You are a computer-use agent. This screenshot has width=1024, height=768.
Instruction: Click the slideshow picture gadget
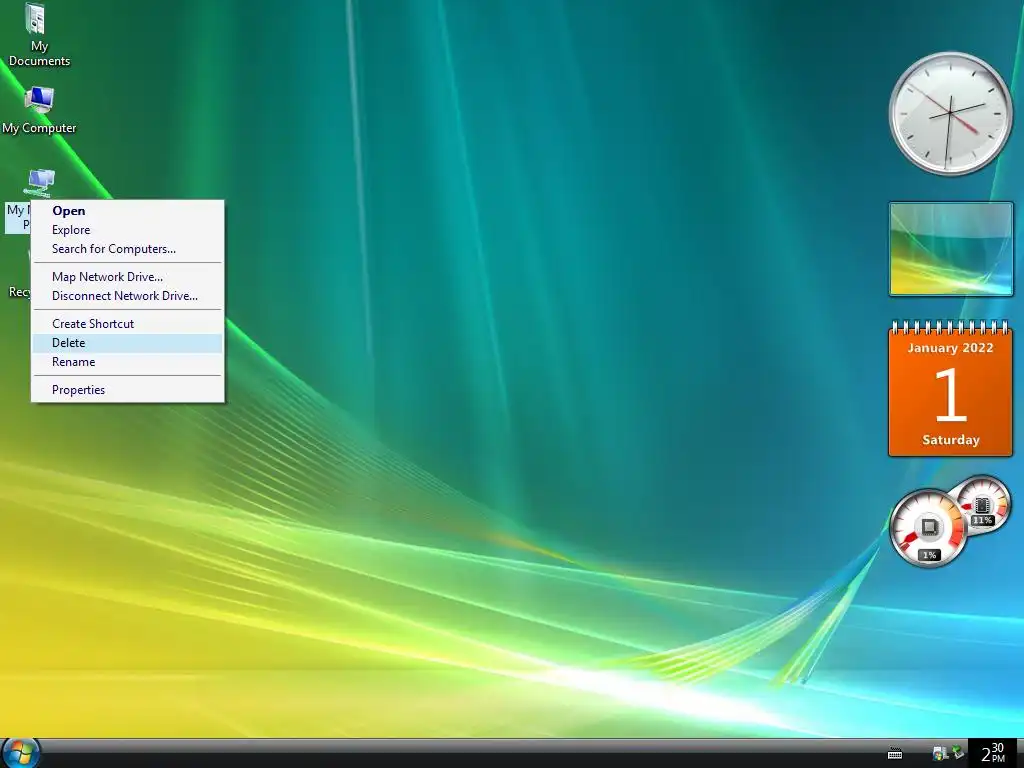coord(951,249)
